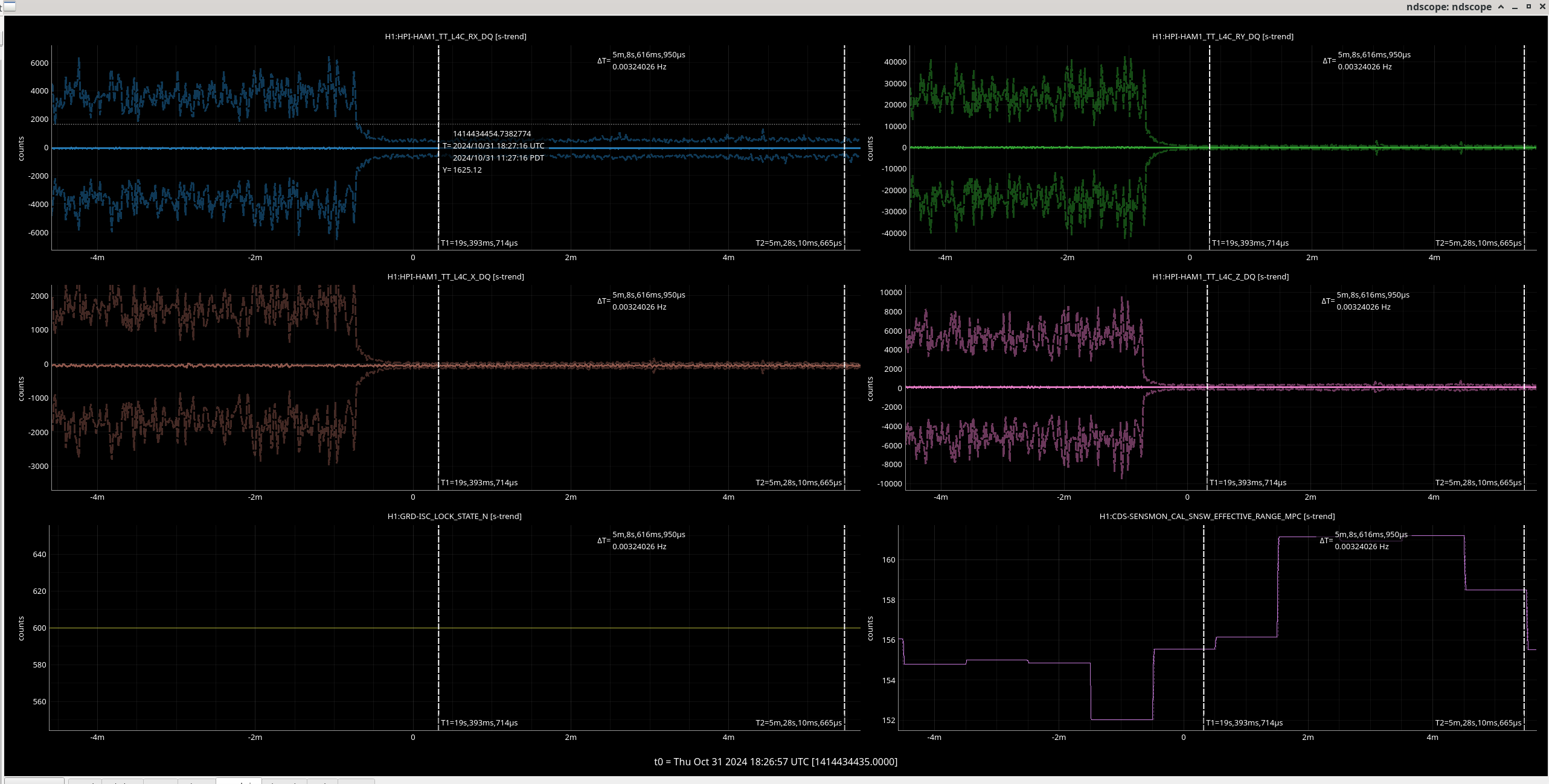Select the CDS-SENSMON effective range plot title

click(1217, 516)
